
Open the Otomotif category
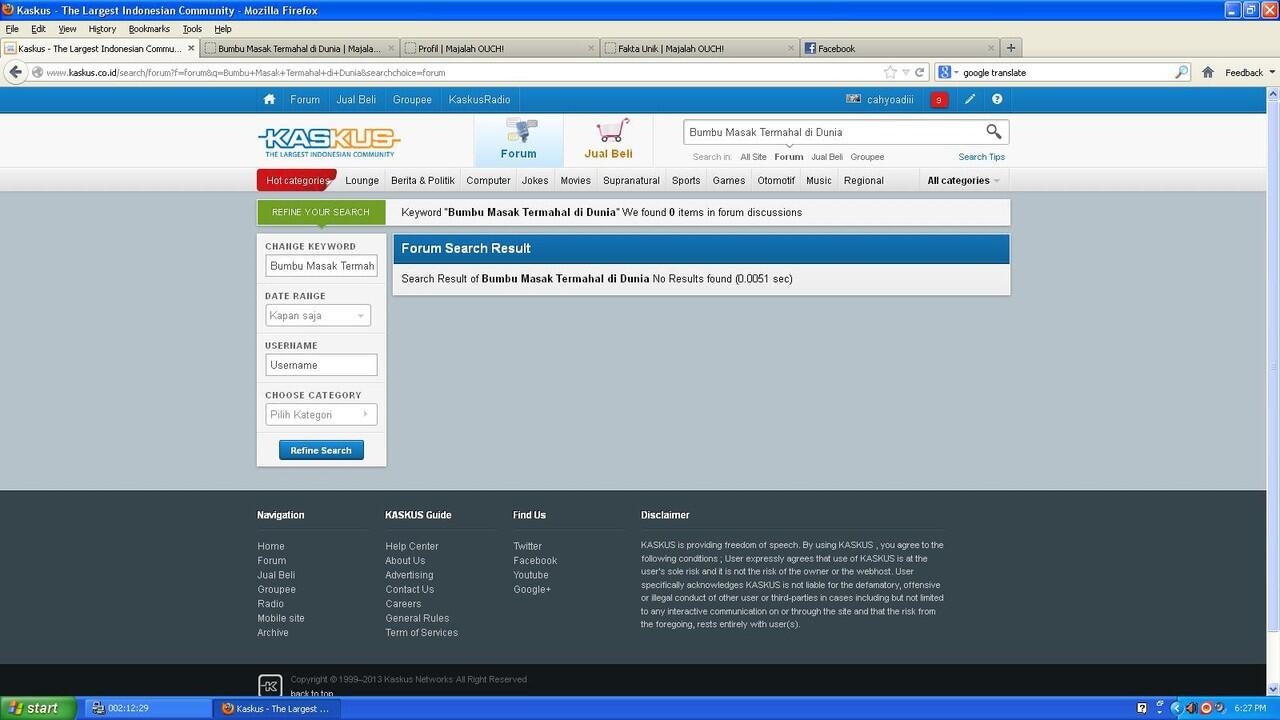coord(776,180)
